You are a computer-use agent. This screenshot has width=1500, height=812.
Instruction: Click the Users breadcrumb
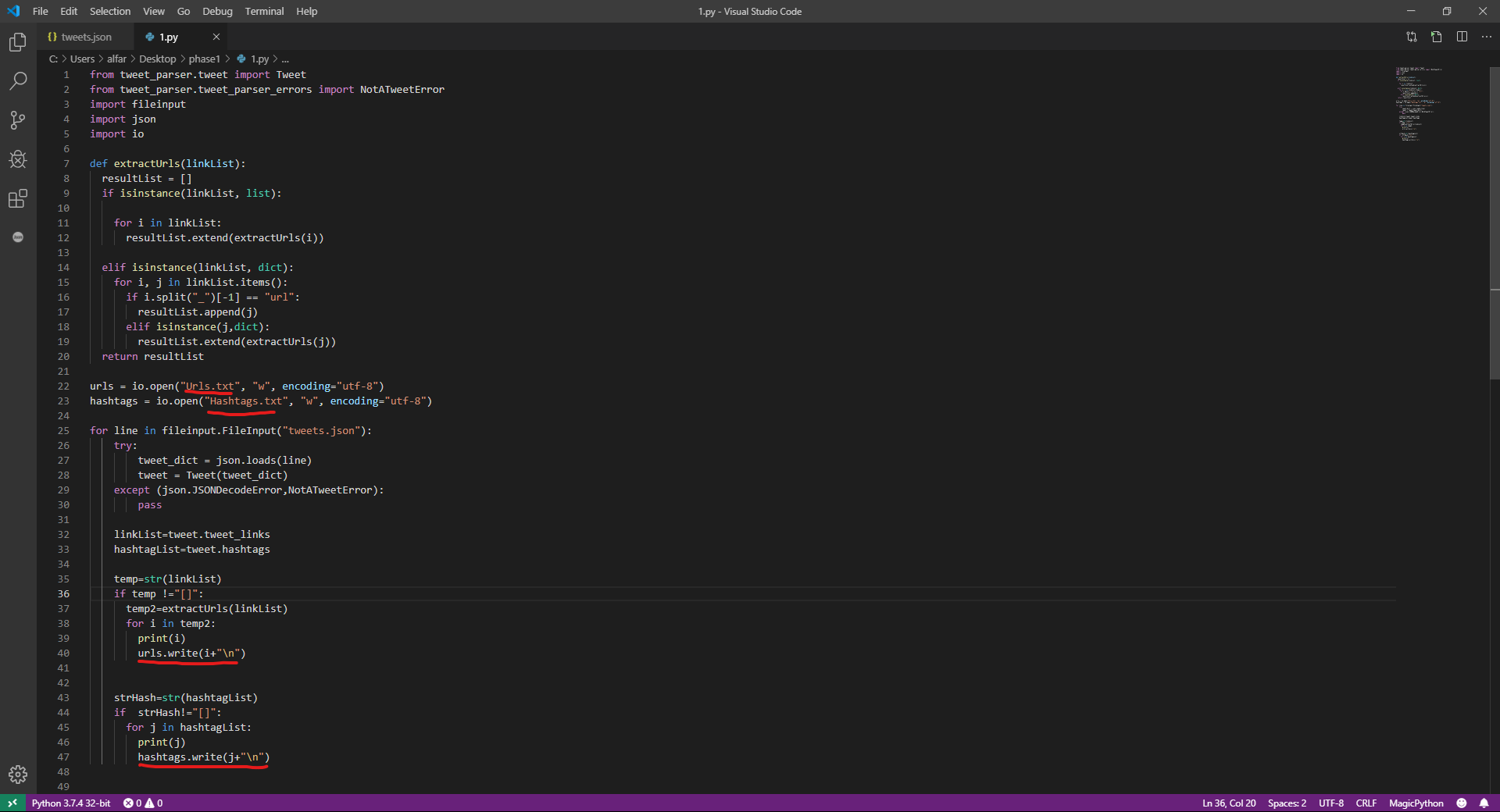tap(82, 59)
